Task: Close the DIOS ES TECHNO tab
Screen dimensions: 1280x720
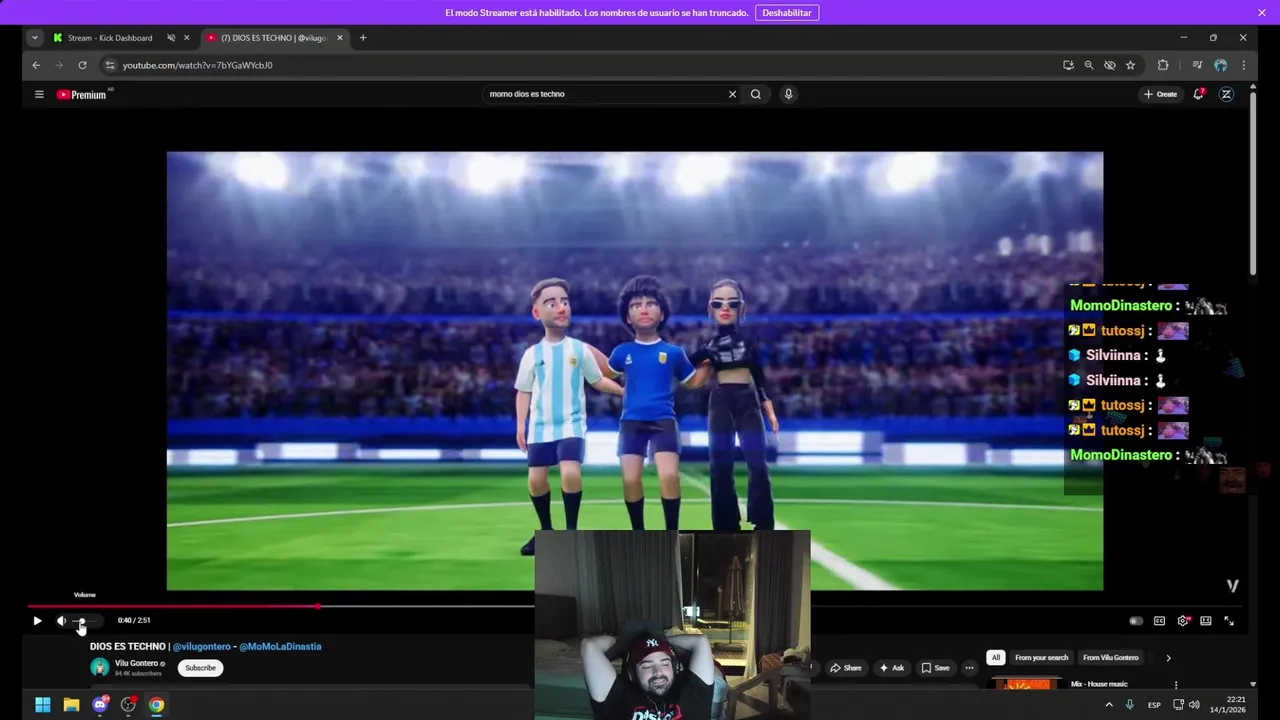Action: point(340,38)
